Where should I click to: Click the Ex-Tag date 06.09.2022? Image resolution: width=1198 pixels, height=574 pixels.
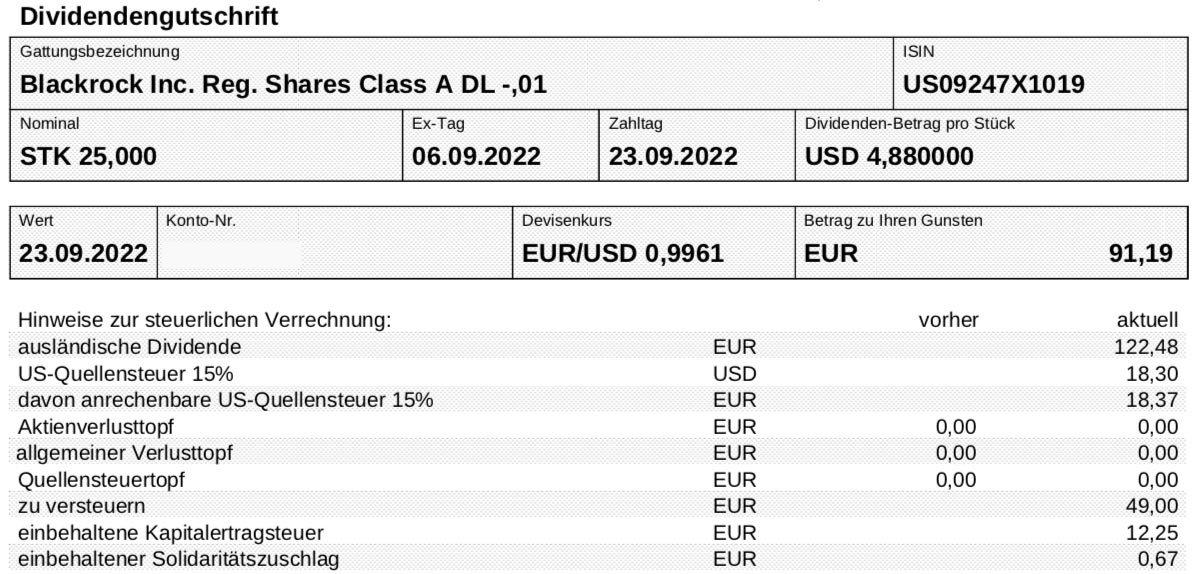click(x=477, y=157)
